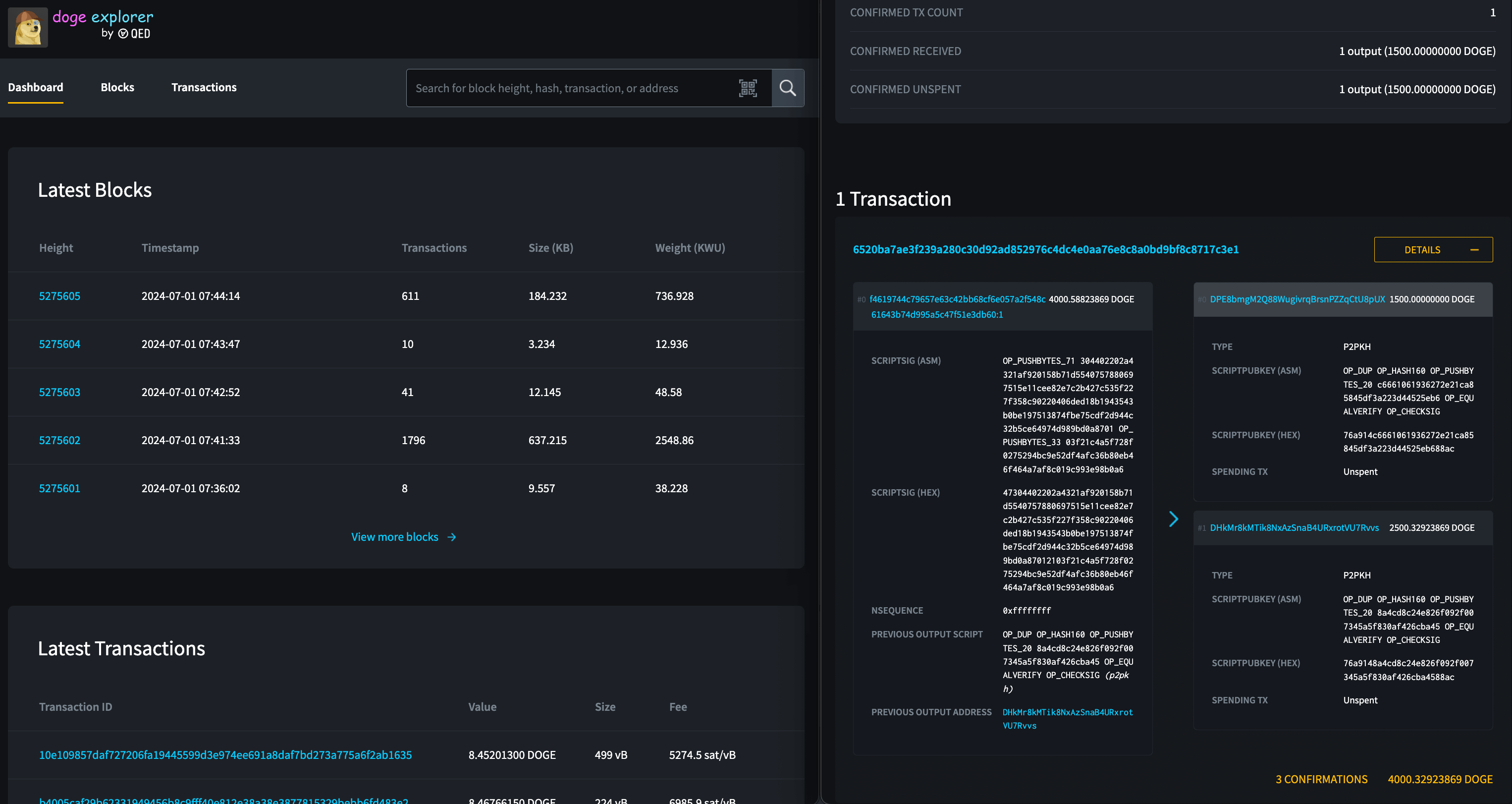Open block 5275605
This screenshot has width=1512, height=804.
(x=59, y=296)
